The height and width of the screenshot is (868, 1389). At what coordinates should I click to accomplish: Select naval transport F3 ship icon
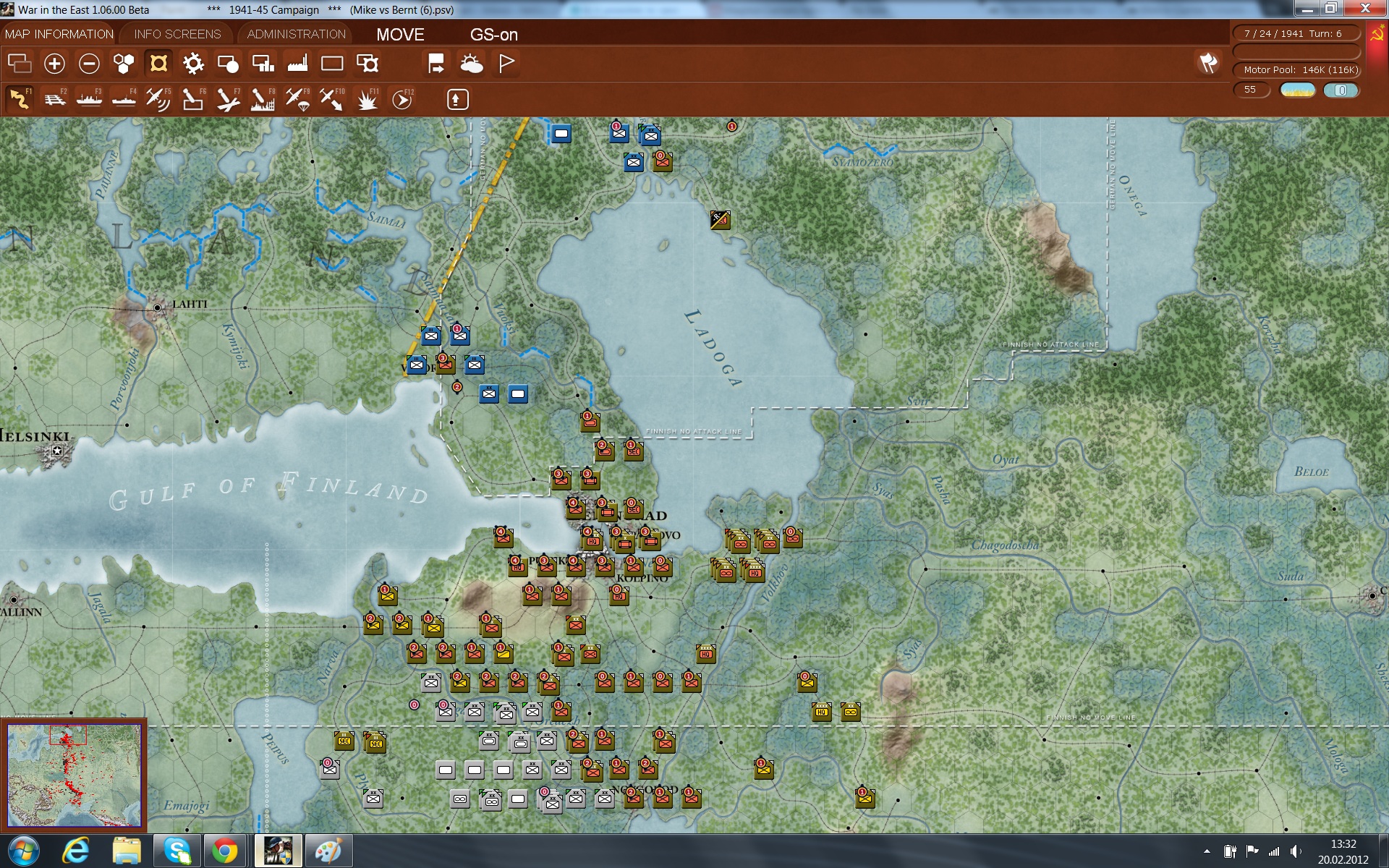coord(89,99)
